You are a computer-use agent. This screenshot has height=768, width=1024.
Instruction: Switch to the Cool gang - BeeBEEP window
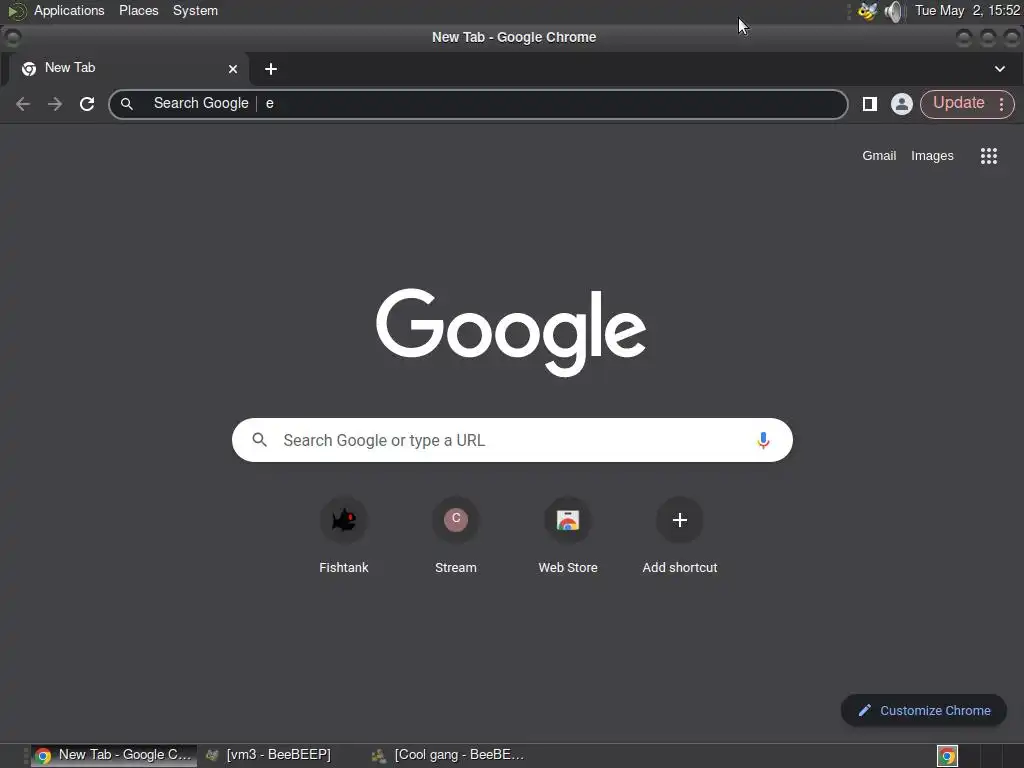(x=448, y=755)
